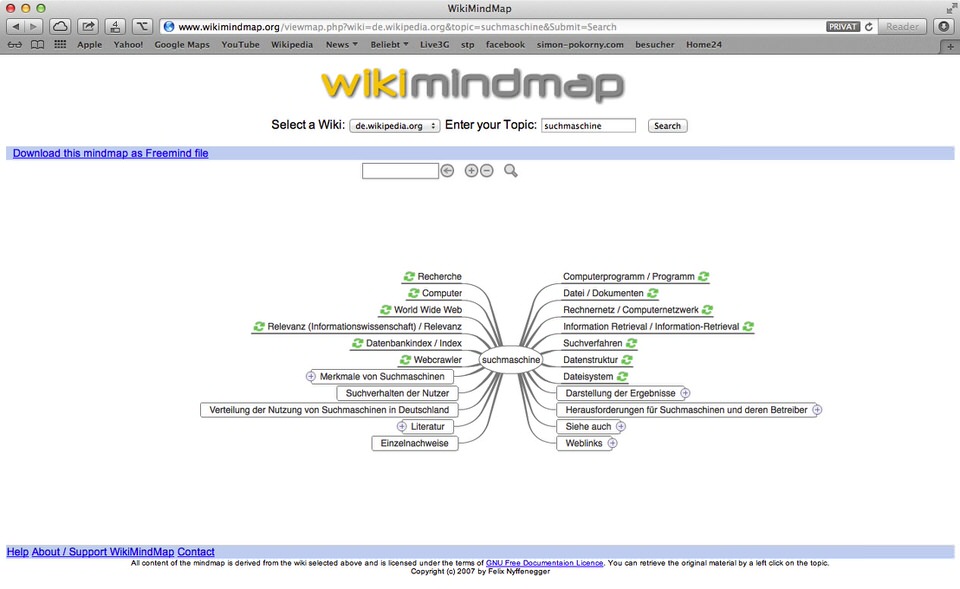The height and width of the screenshot is (589, 960).
Task: Toggle the PRIVAT private browsing badge
Action: [843, 26]
